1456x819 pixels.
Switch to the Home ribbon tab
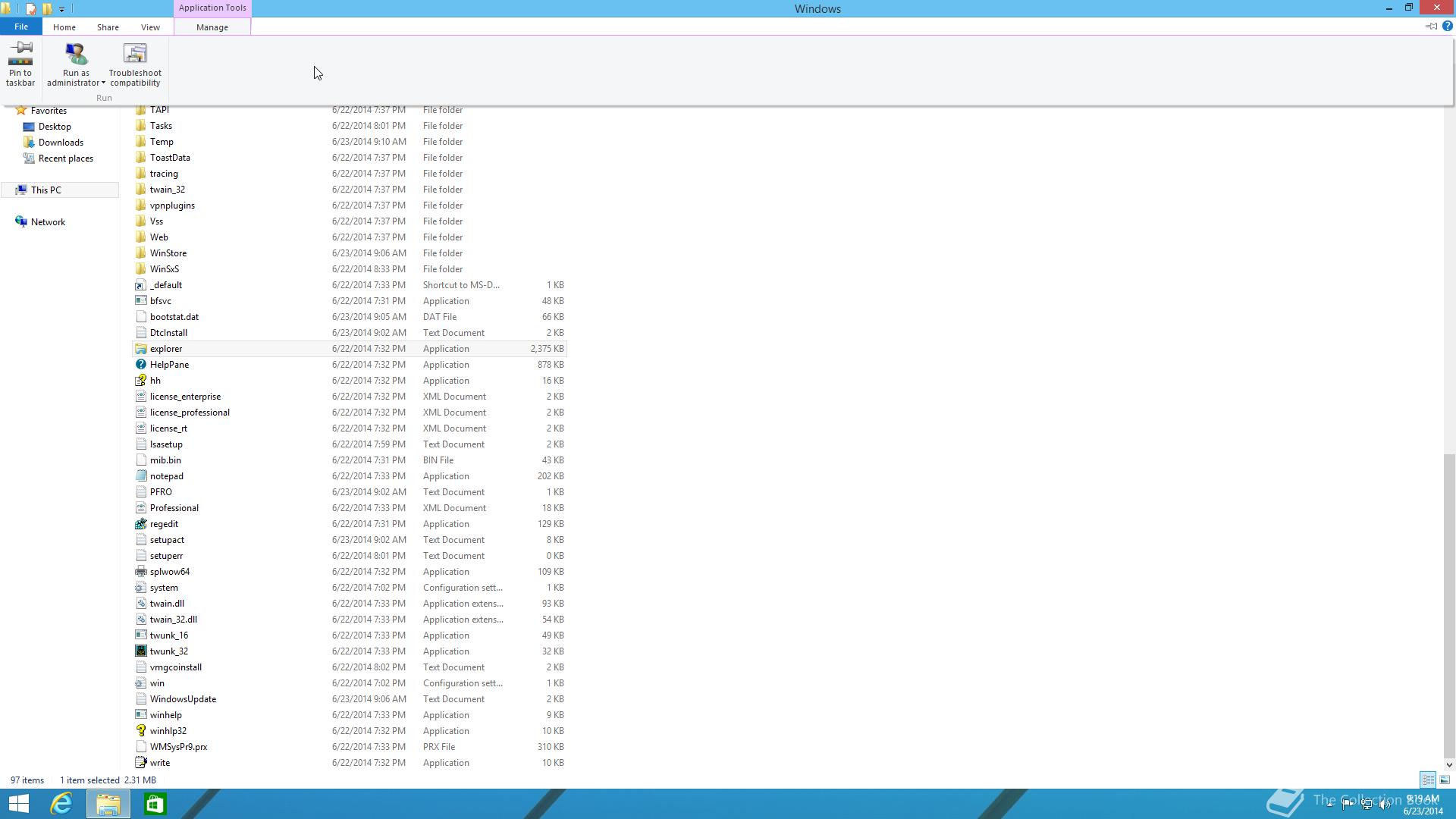[64, 27]
